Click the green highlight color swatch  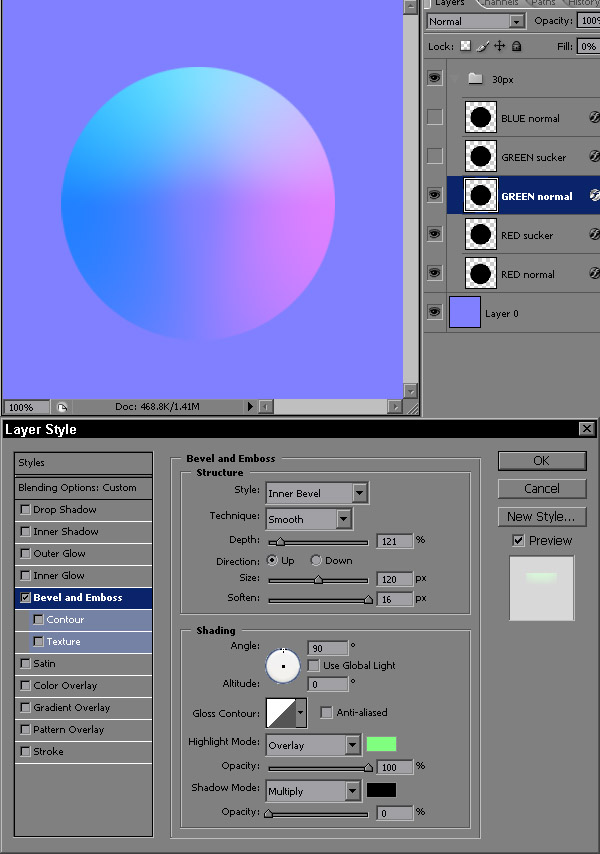click(381, 744)
